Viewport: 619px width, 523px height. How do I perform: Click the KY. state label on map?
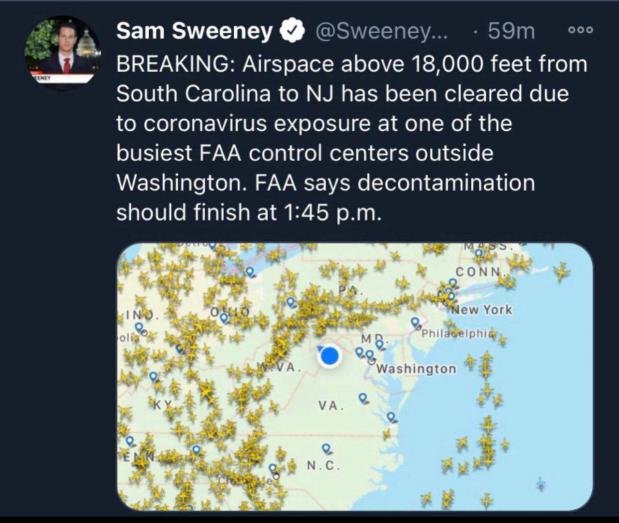[x=162, y=403]
